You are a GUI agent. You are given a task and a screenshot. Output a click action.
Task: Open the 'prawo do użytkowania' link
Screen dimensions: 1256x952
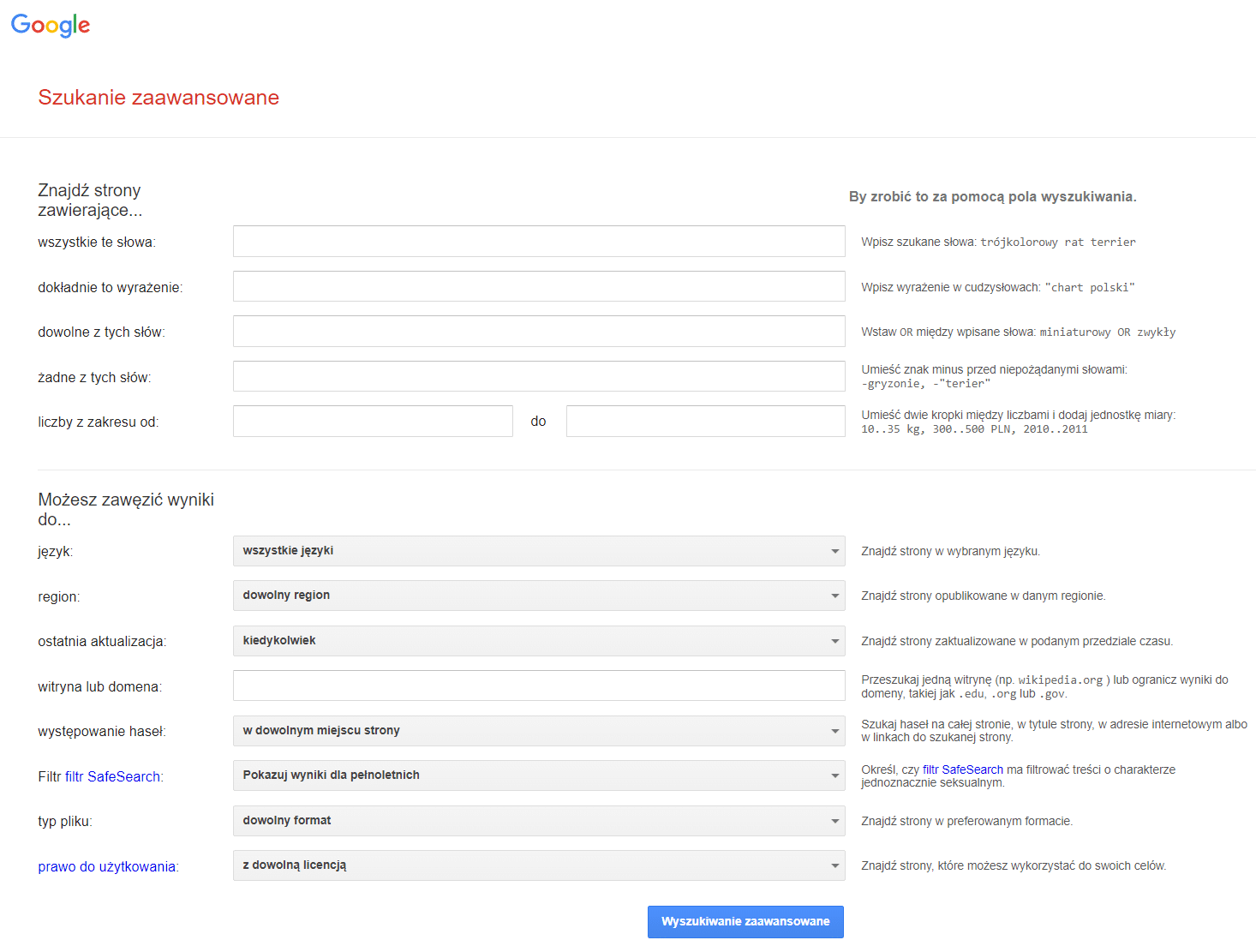(107, 866)
